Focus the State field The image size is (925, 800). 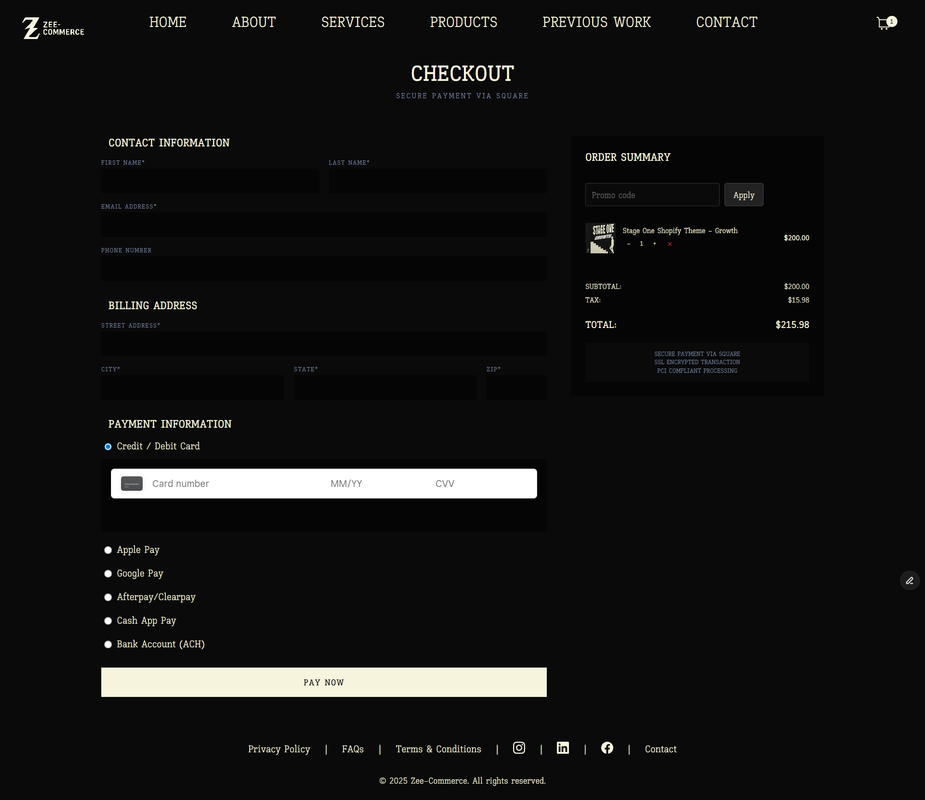tap(385, 388)
